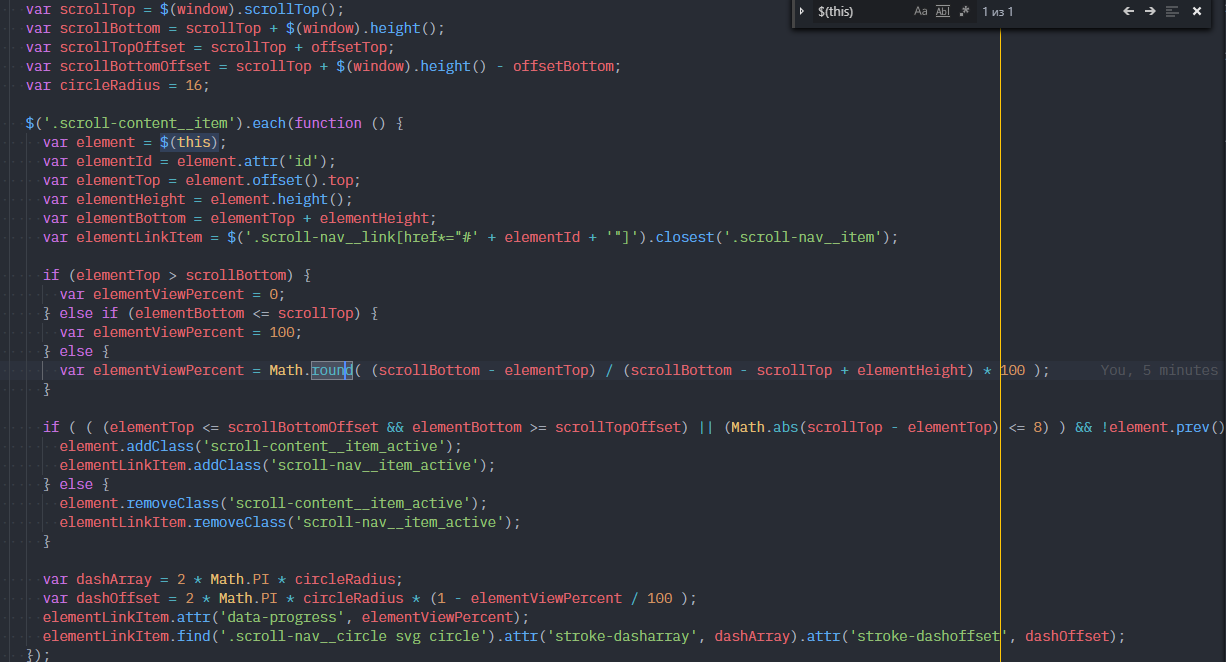The image size is (1226, 662).
Task: Expand the Replace field in find widget
Action: coord(802,11)
